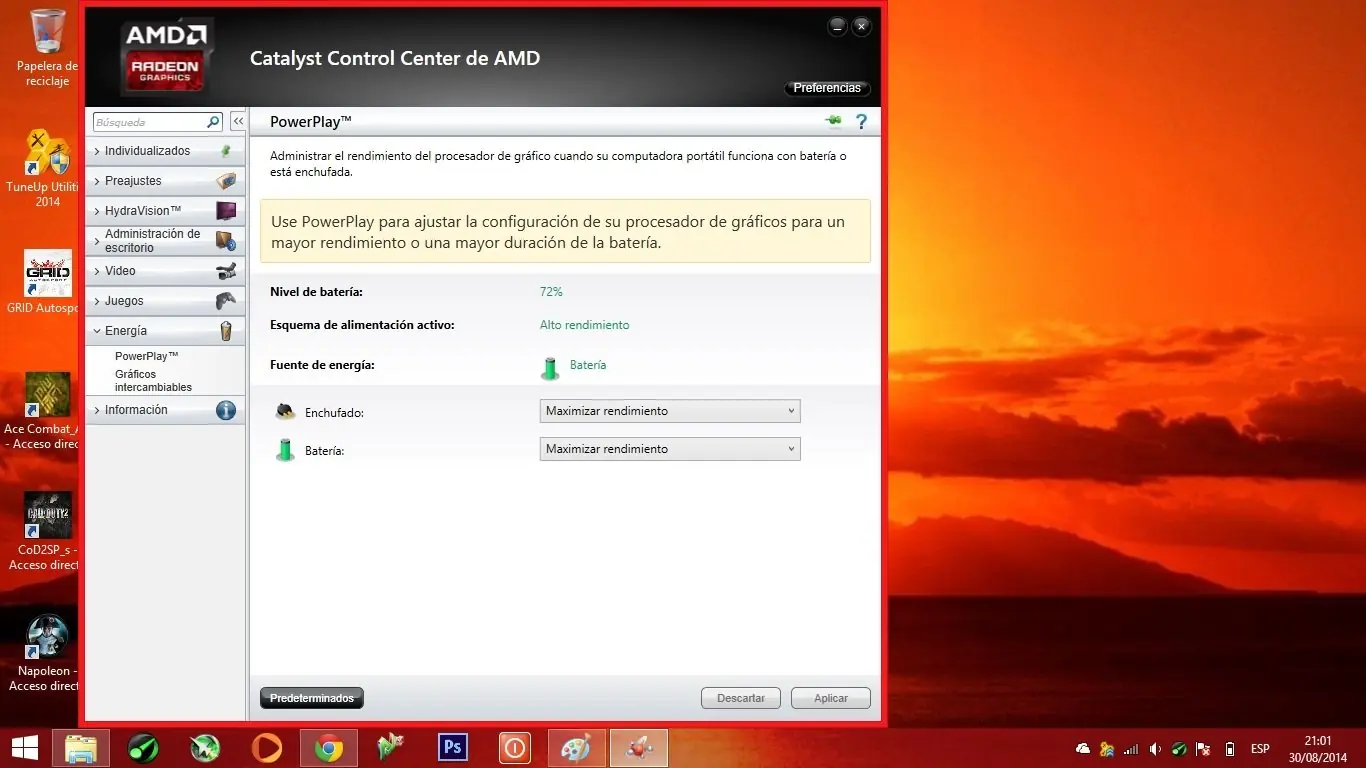Click the blue Información icon
This screenshot has width=1366, height=768.
(226, 410)
